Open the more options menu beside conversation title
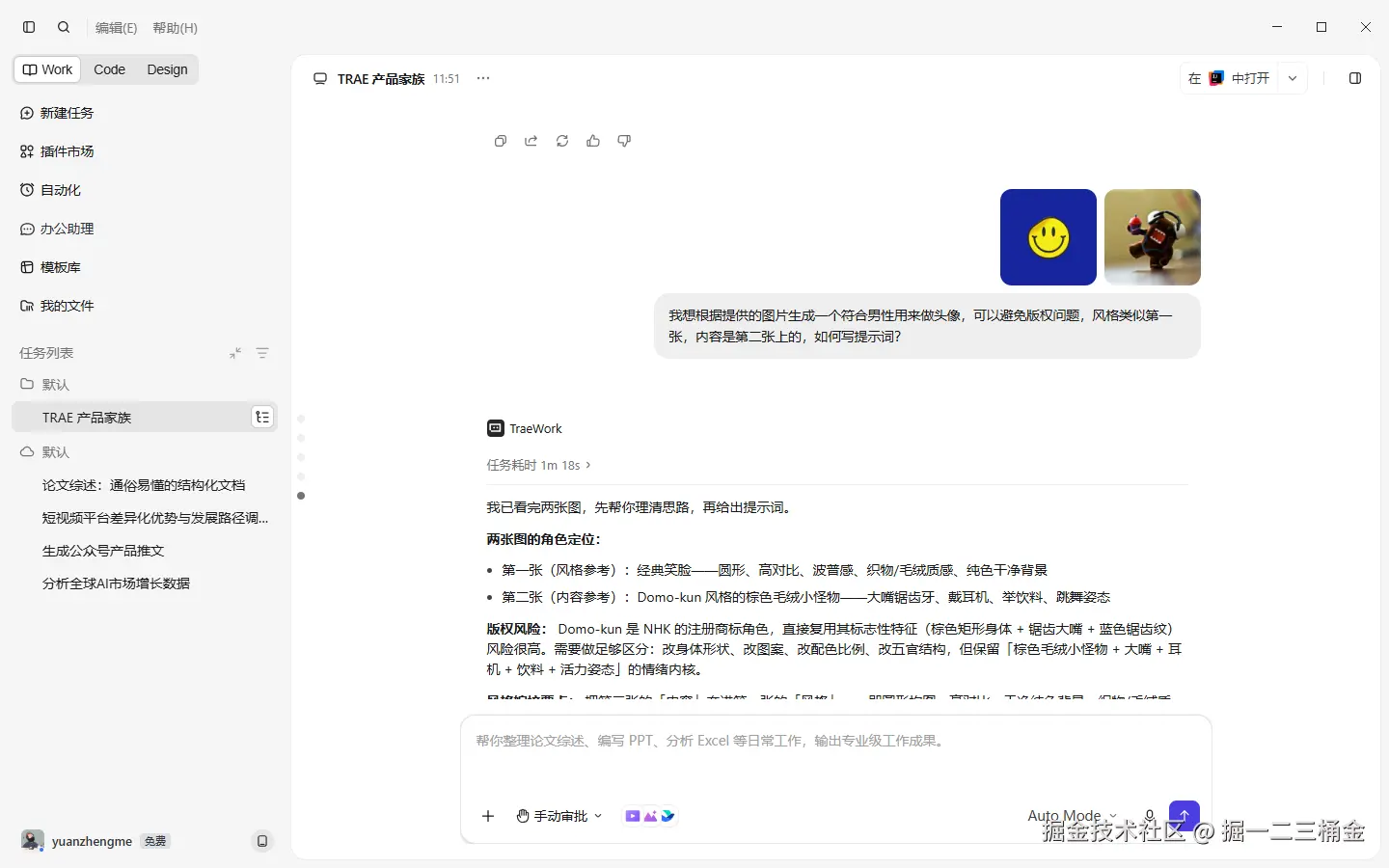The height and width of the screenshot is (868, 1389). pyautogui.click(x=483, y=78)
